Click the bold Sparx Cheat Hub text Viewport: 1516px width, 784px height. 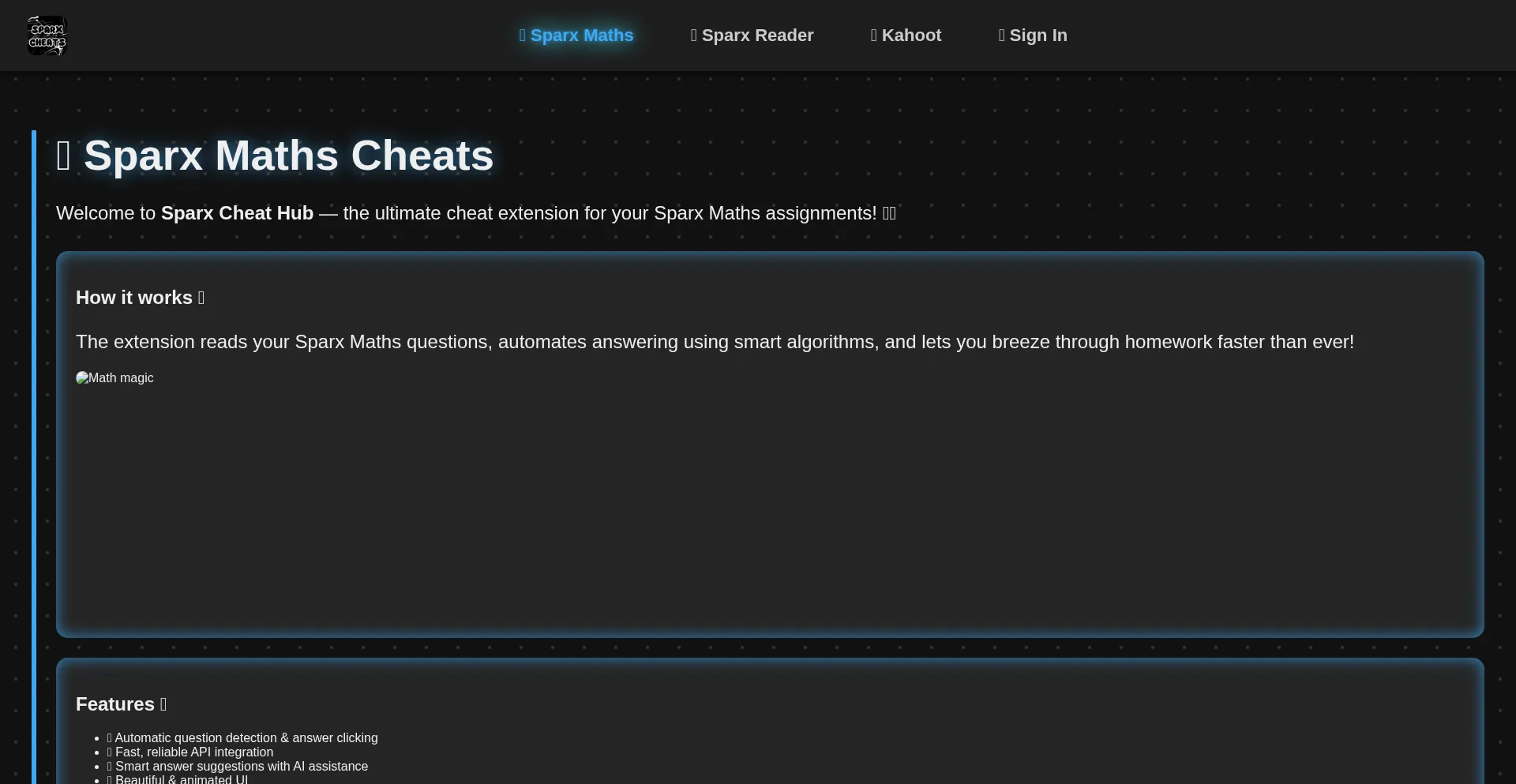click(237, 213)
